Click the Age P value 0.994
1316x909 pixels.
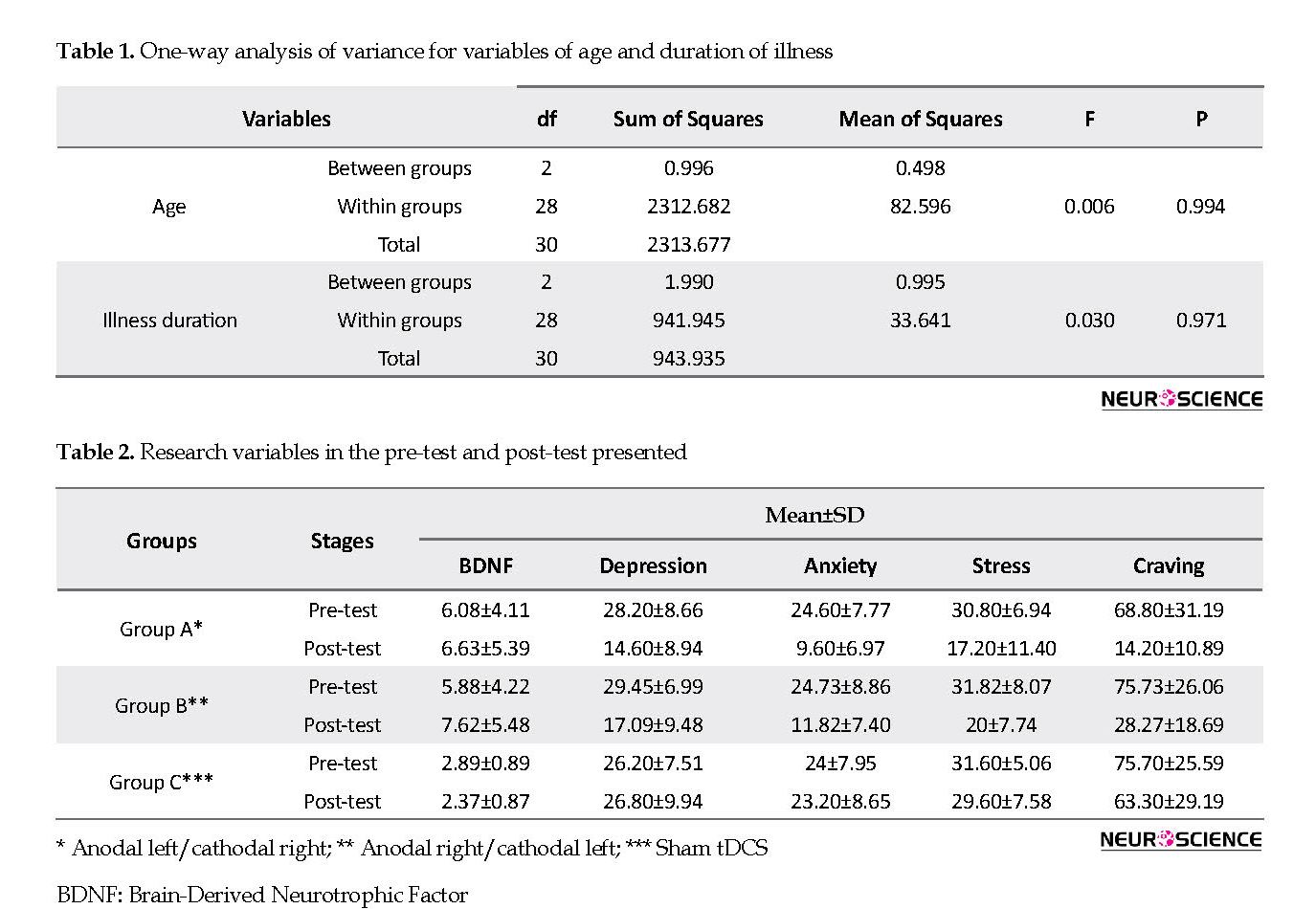[1200, 207]
